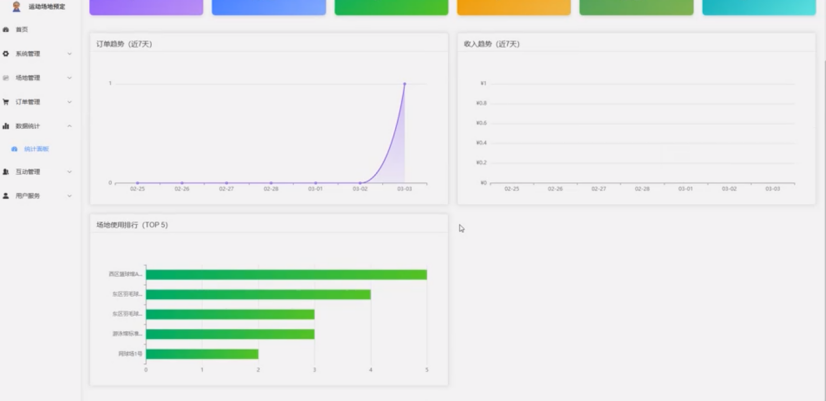Click the 订单管理 menu label
The width and height of the screenshot is (826, 401).
(x=28, y=102)
